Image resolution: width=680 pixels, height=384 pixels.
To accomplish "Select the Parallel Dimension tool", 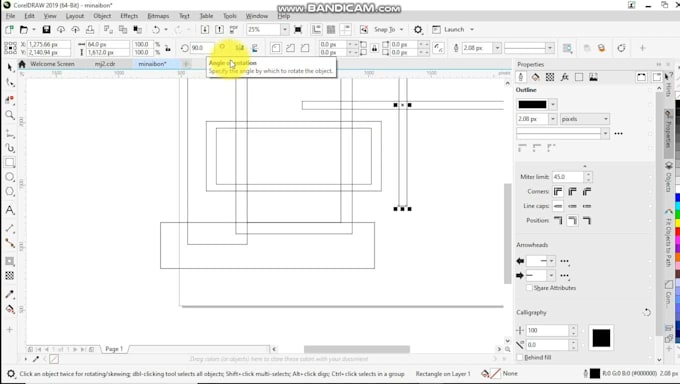I will 10,228.
